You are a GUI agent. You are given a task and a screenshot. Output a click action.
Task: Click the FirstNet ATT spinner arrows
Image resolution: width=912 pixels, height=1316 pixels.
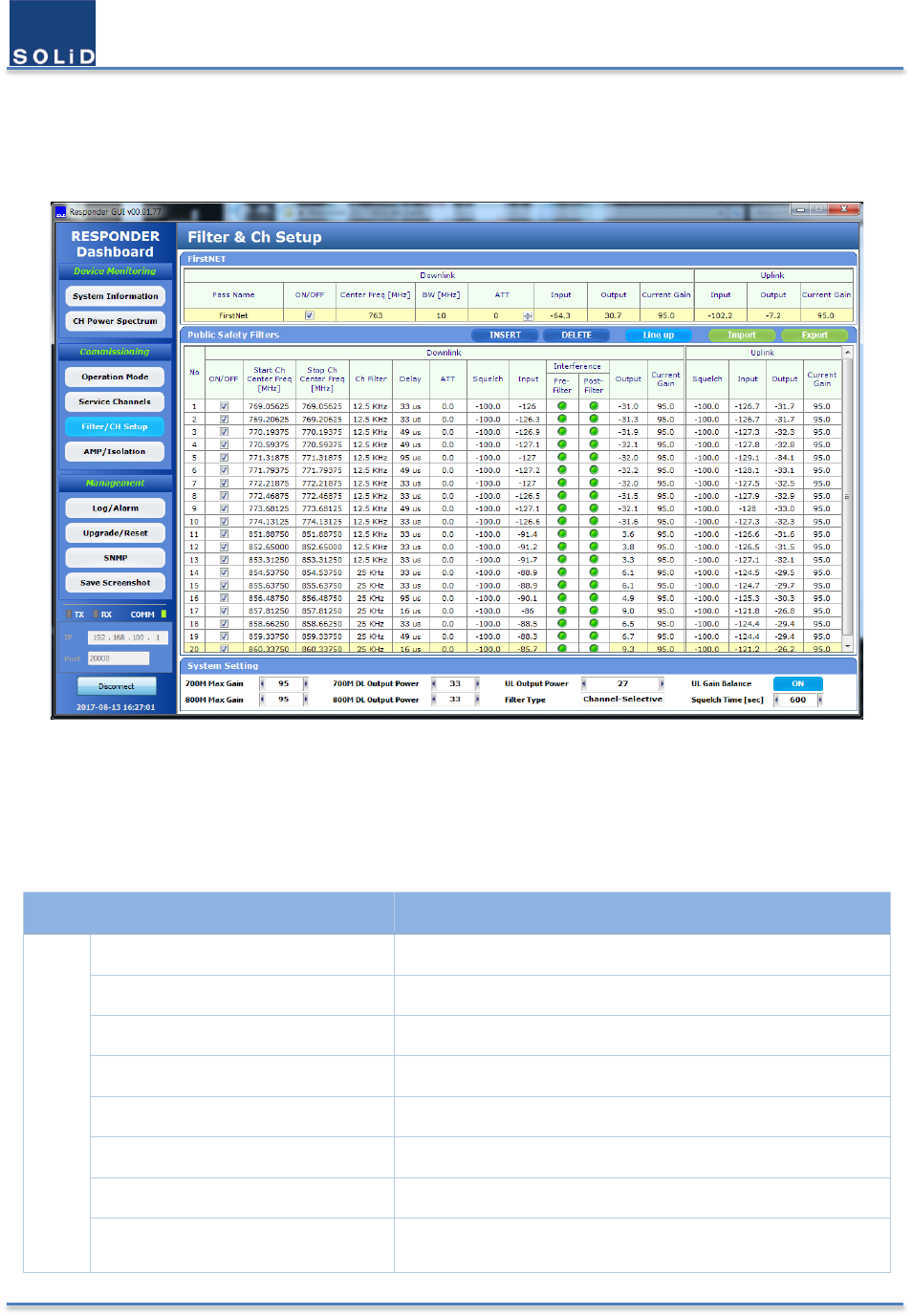click(x=528, y=315)
